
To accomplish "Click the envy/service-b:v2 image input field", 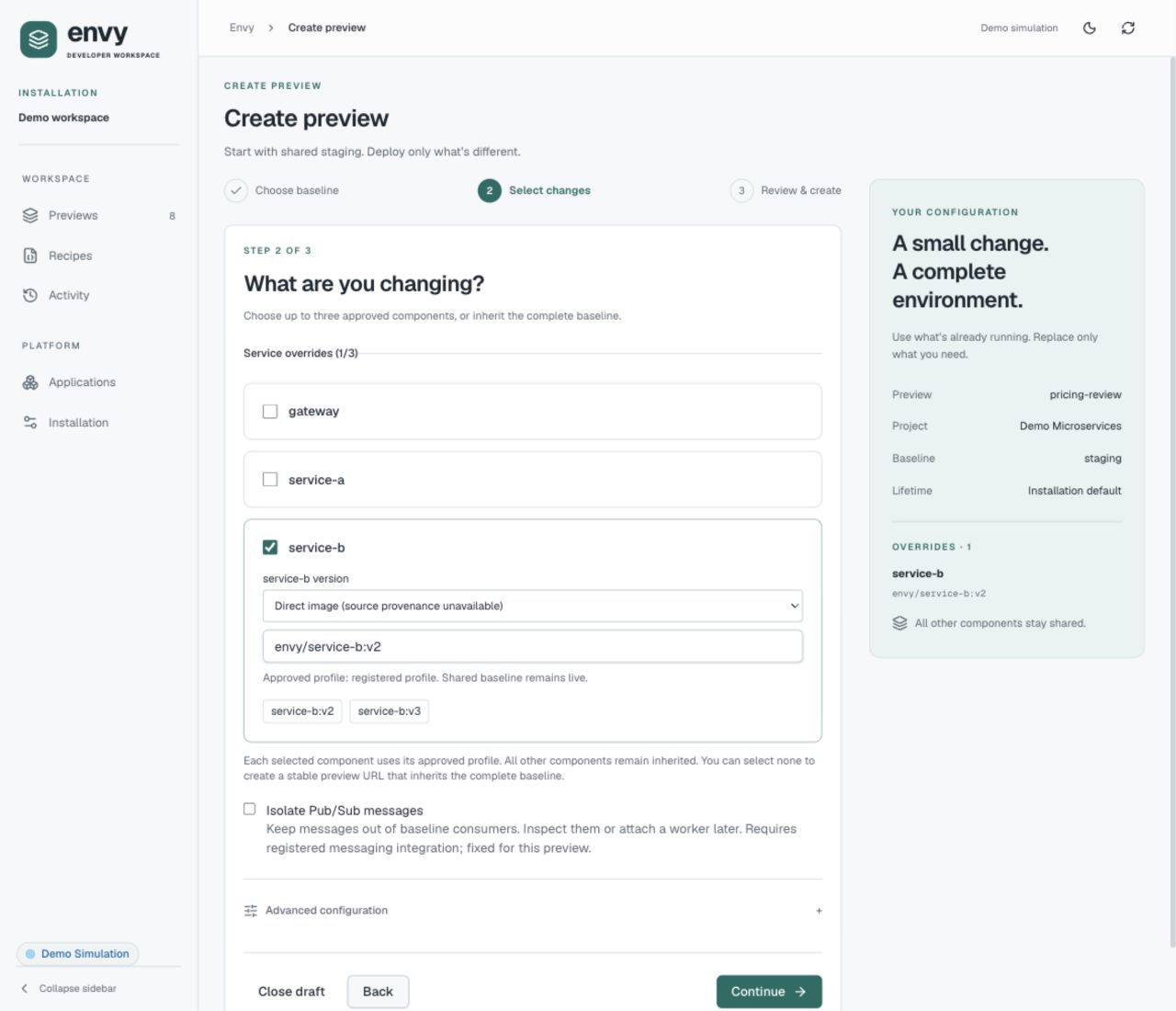I will pos(533,646).
